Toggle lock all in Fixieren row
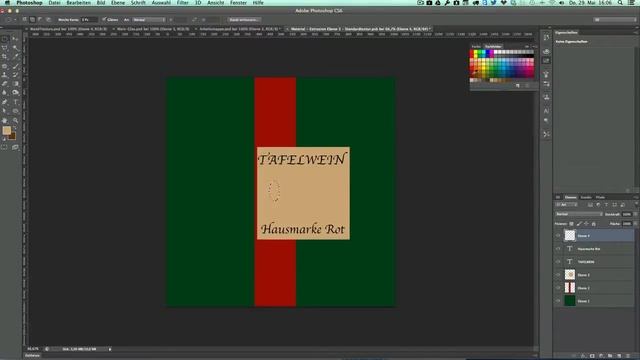The image size is (640, 360). [x=593, y=224]
